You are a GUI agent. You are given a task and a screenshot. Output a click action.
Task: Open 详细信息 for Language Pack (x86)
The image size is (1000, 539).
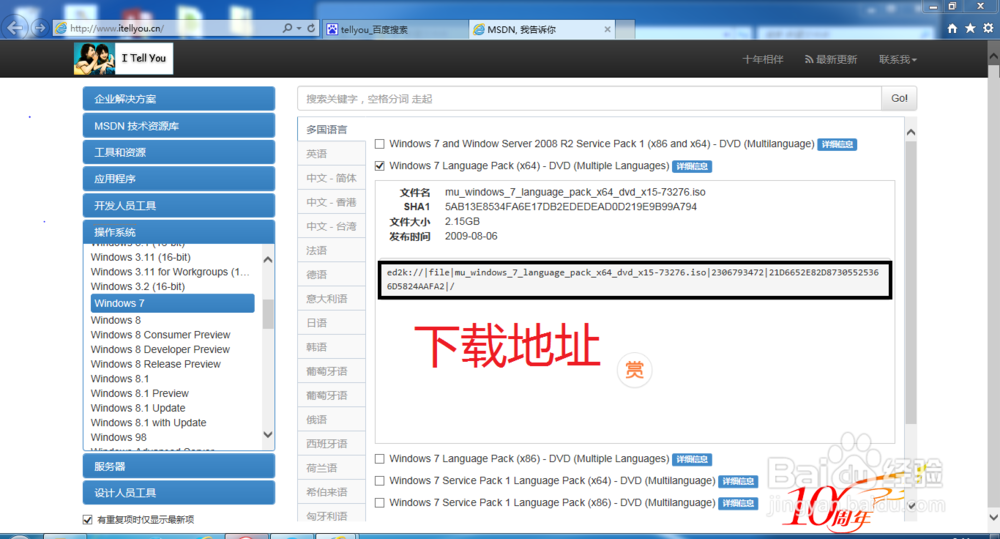tap(692, 459)
